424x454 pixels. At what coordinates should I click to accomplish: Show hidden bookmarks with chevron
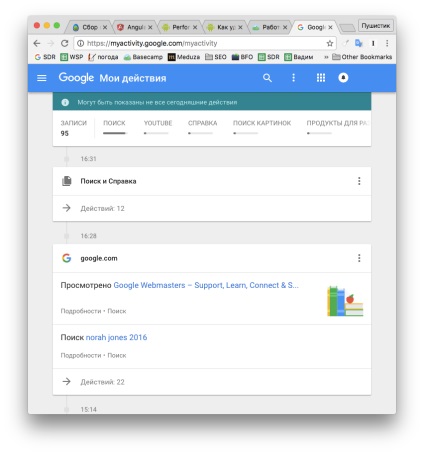click(326, 57)
